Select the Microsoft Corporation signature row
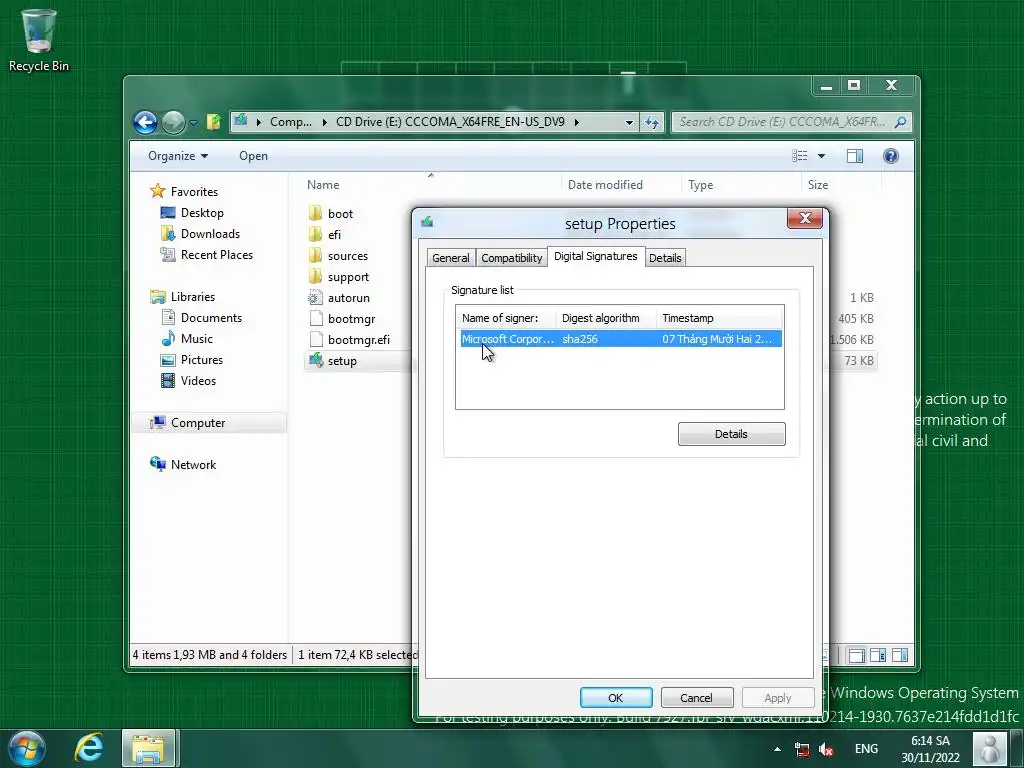 [620, 339]
